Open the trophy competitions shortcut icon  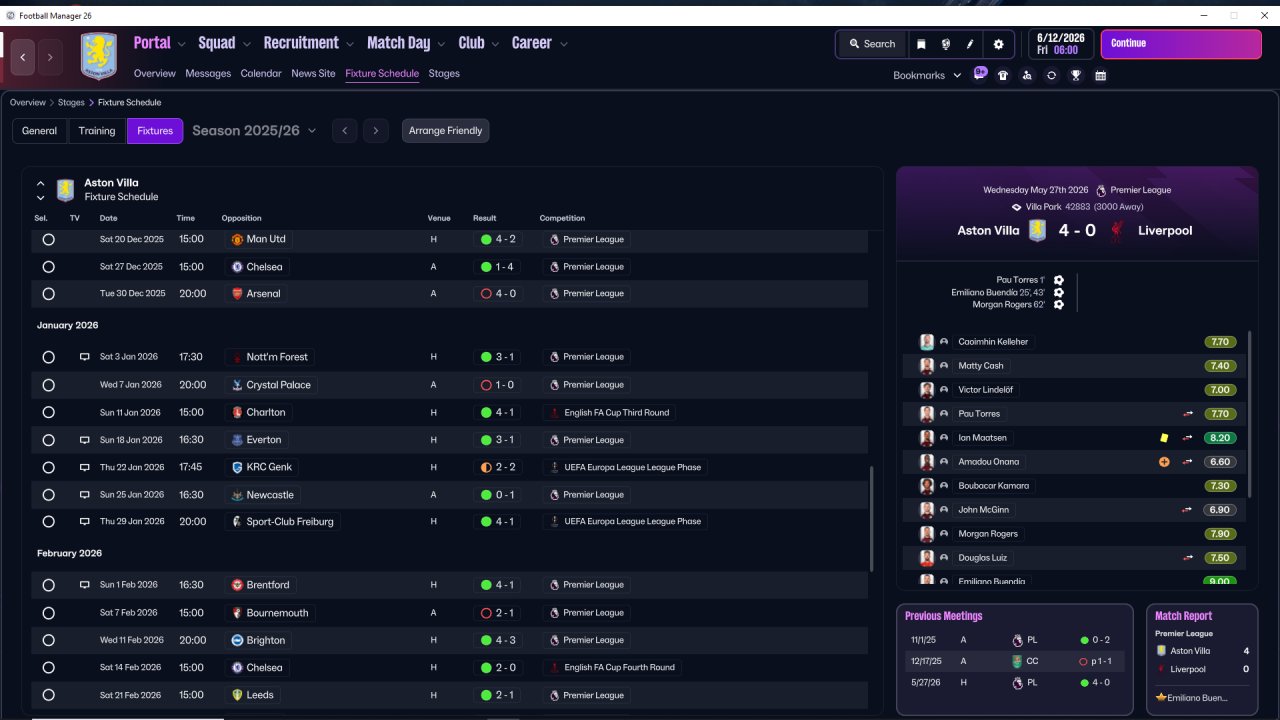1076,75
